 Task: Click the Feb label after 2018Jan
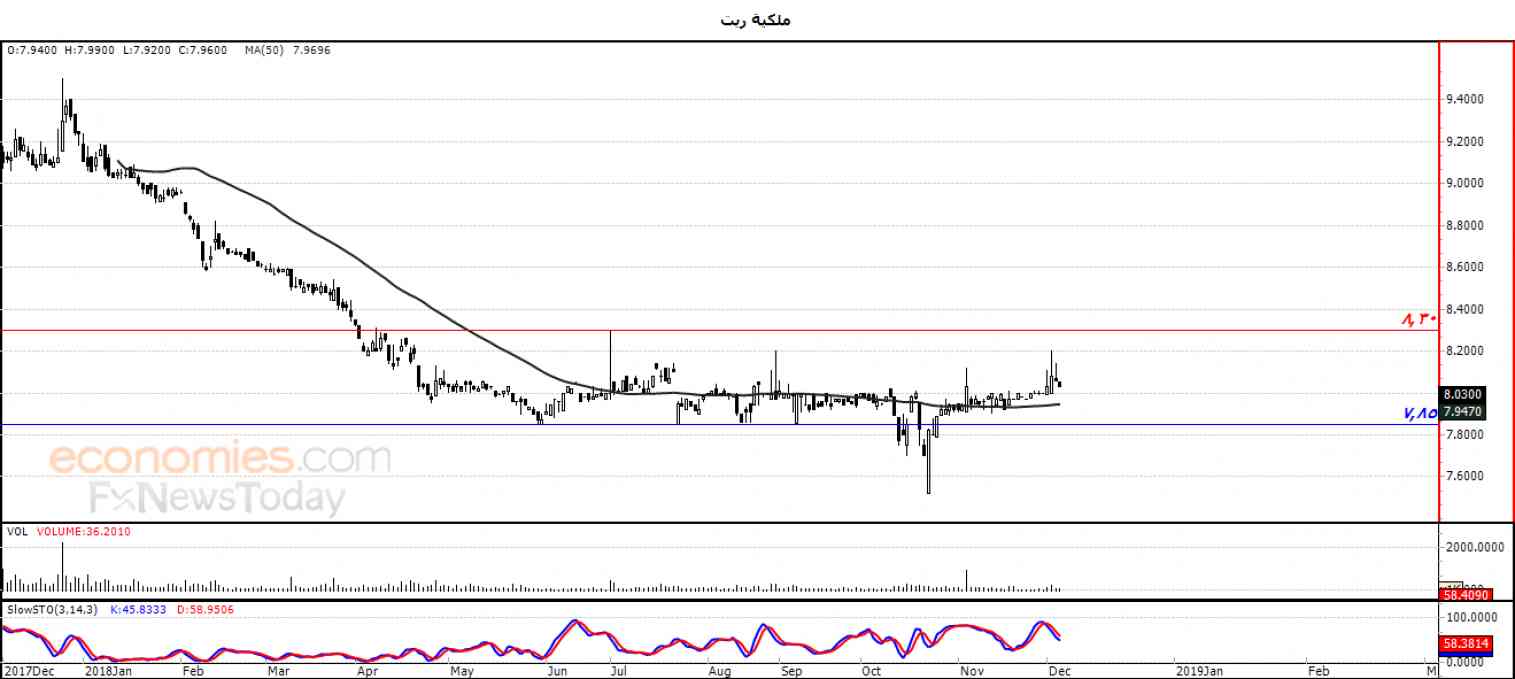point(194,670)
